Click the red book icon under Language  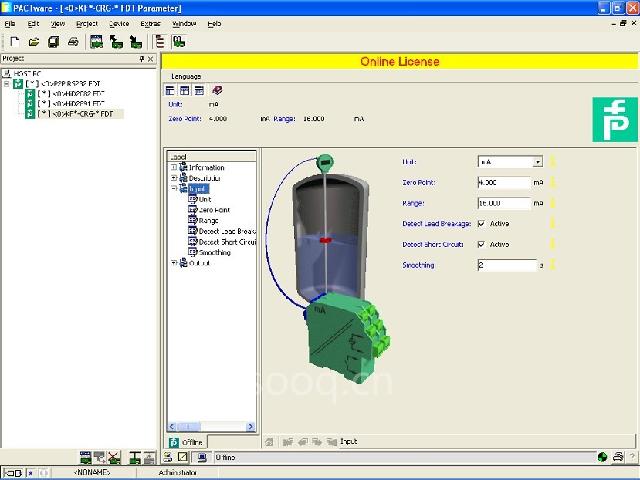(217, 90)
